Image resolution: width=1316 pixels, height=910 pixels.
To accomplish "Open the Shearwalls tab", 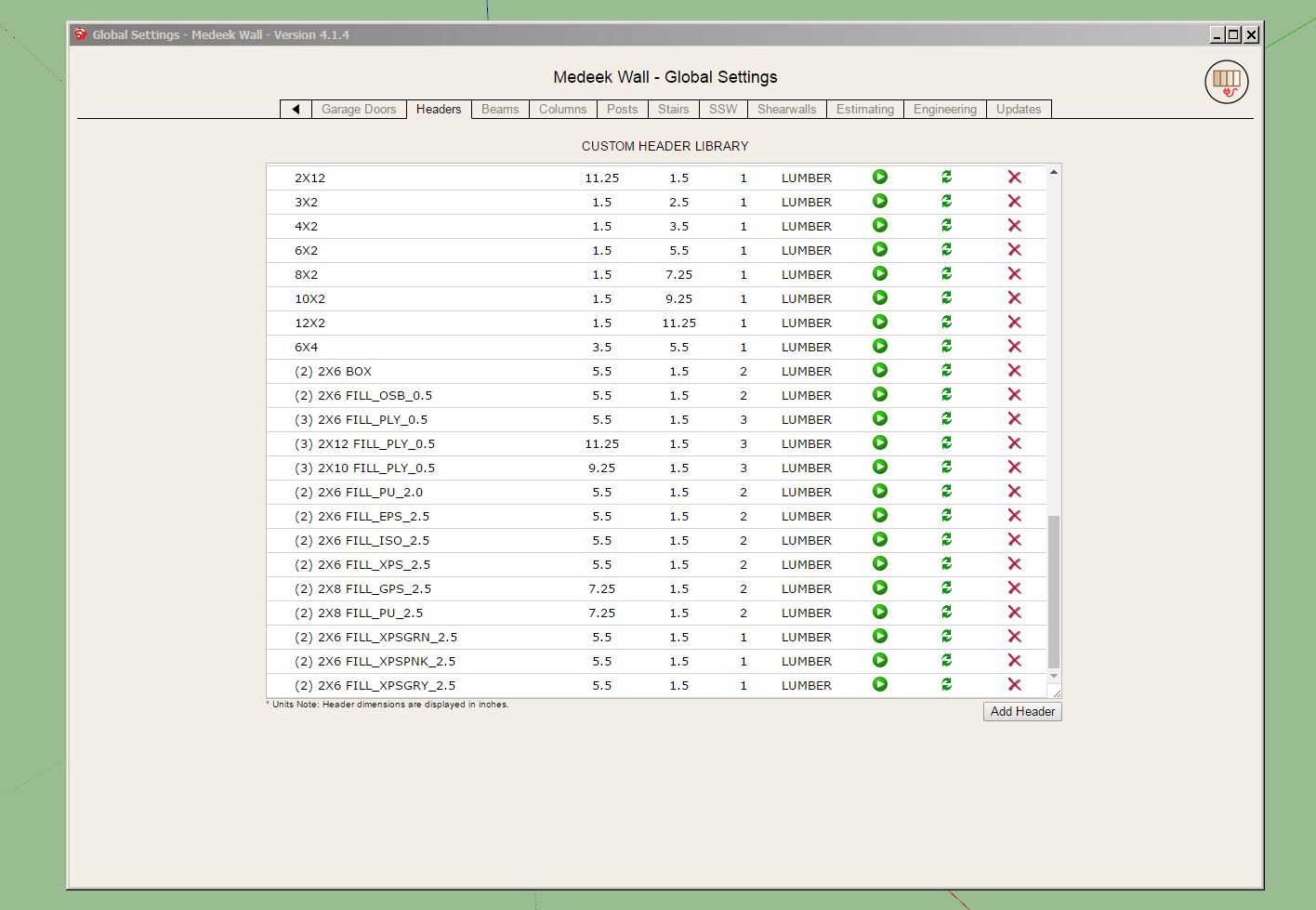I will tap(786, 109).
